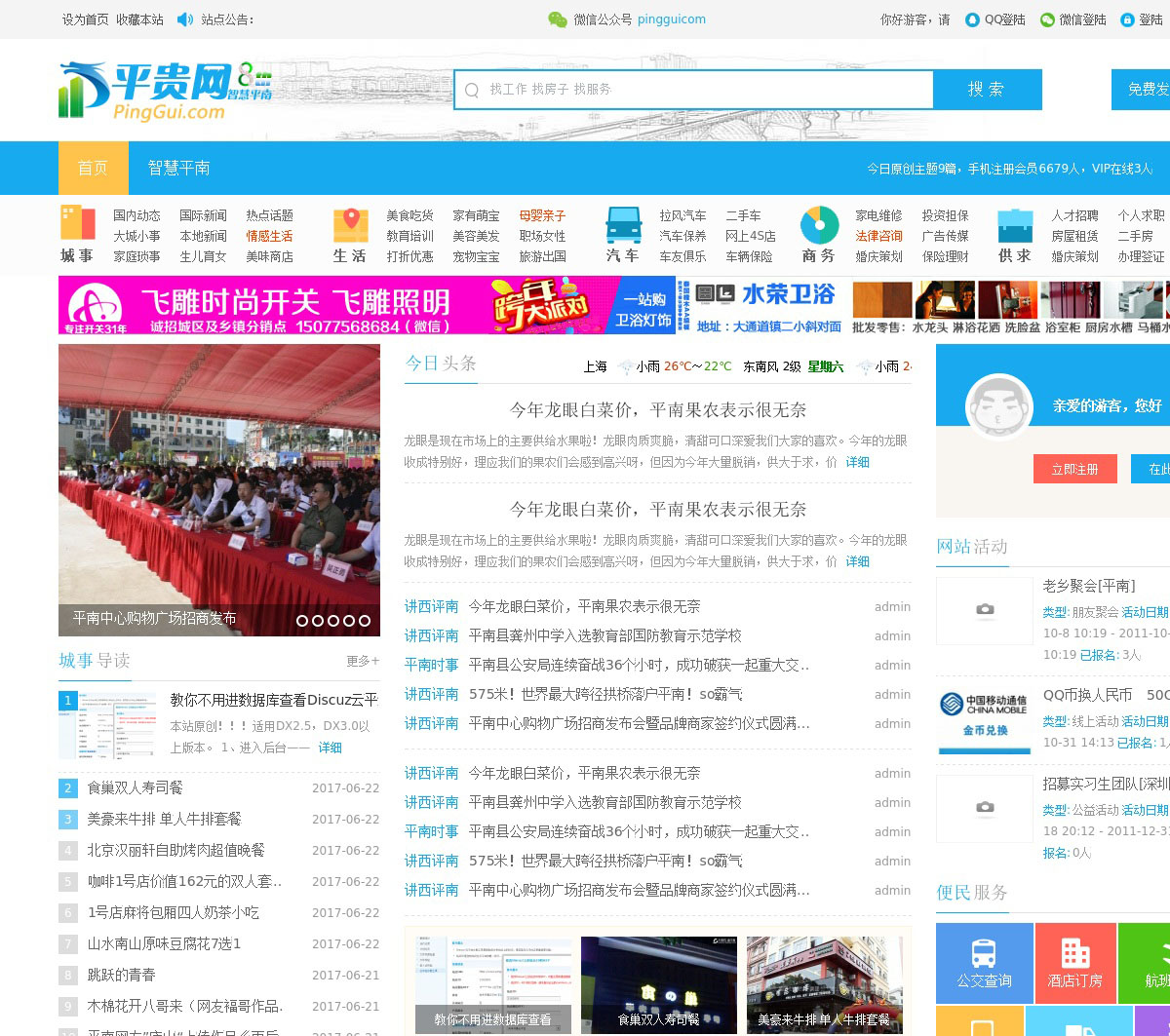Open the 生活 map pin icon
Screen dimensions: 1170x1036
coord(350,225)
